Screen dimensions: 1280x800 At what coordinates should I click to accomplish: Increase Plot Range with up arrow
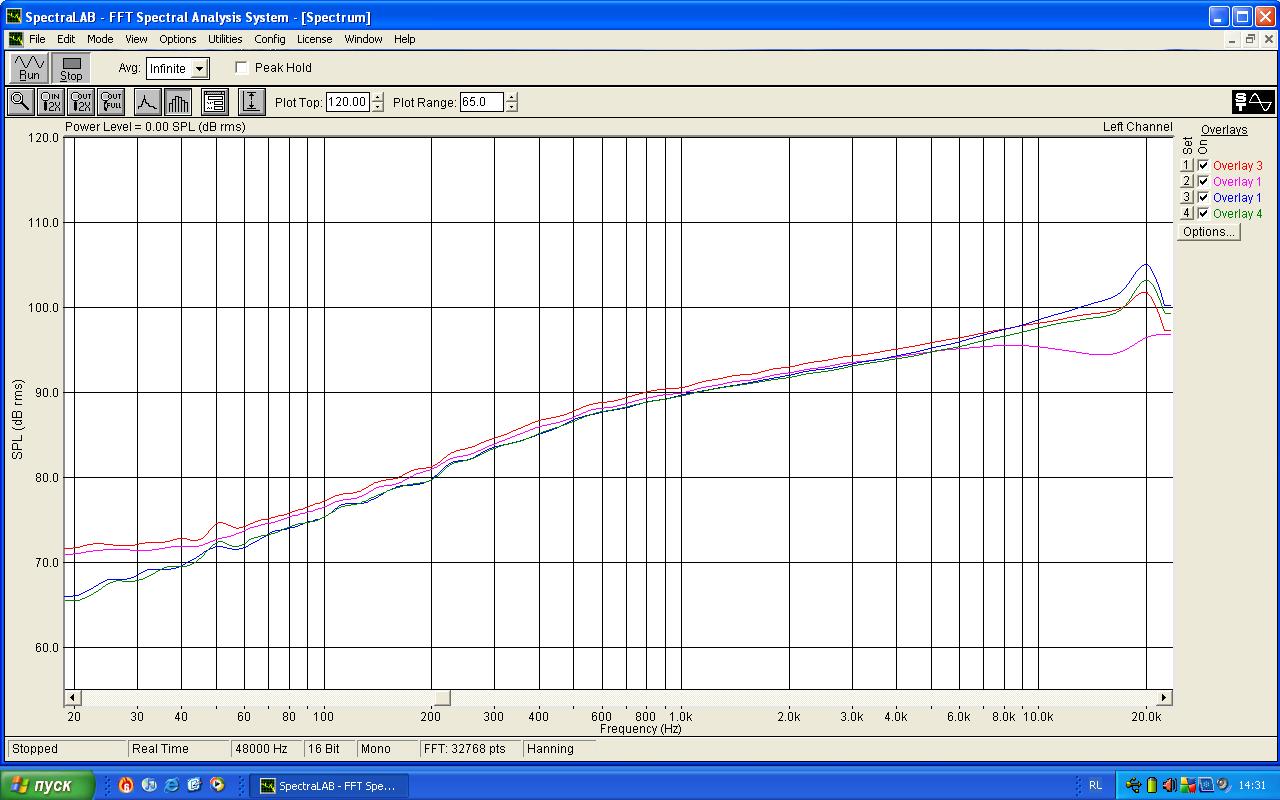pos(512,97)
